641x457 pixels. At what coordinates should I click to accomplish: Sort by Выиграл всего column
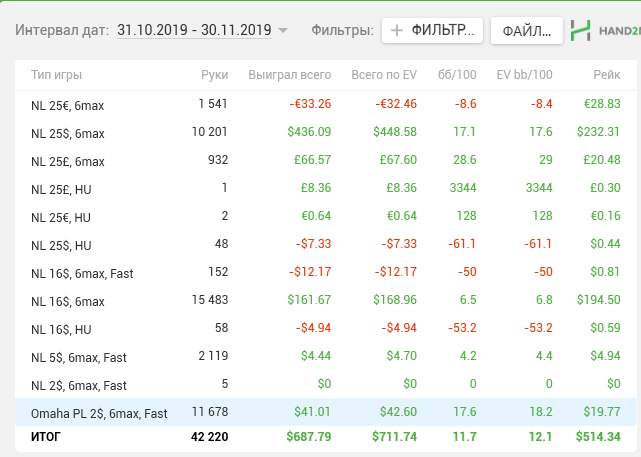tap(290, 75)
